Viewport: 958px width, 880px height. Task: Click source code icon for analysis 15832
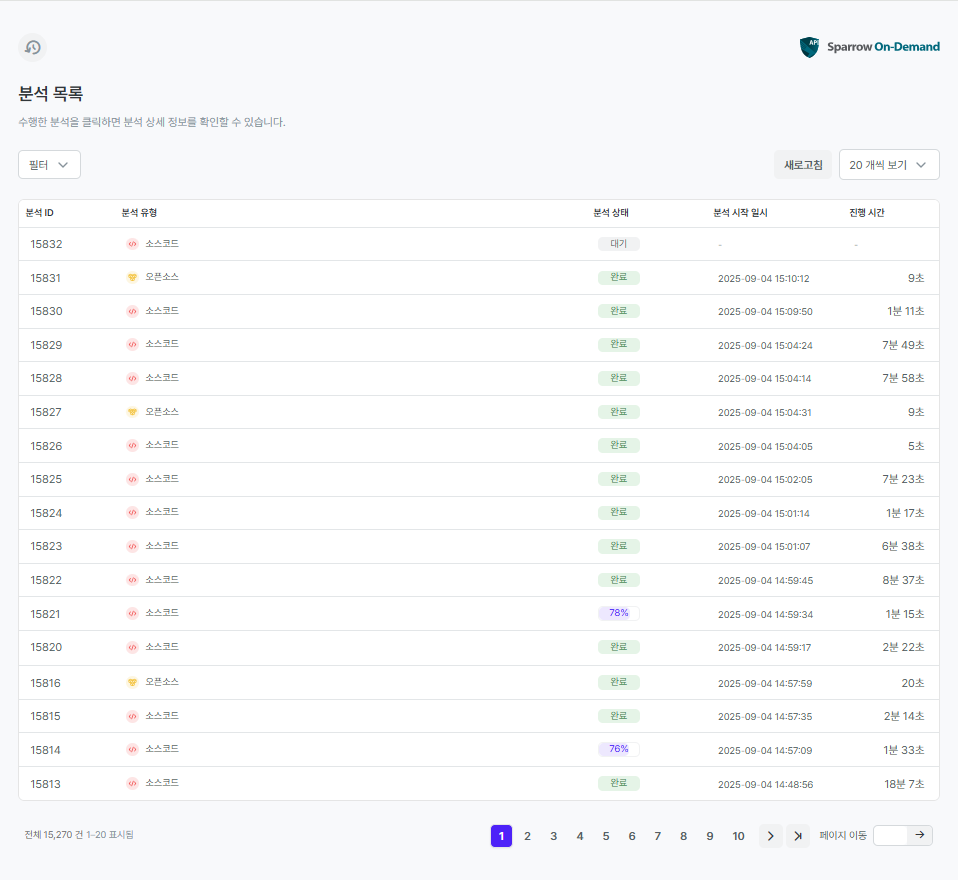132,244
